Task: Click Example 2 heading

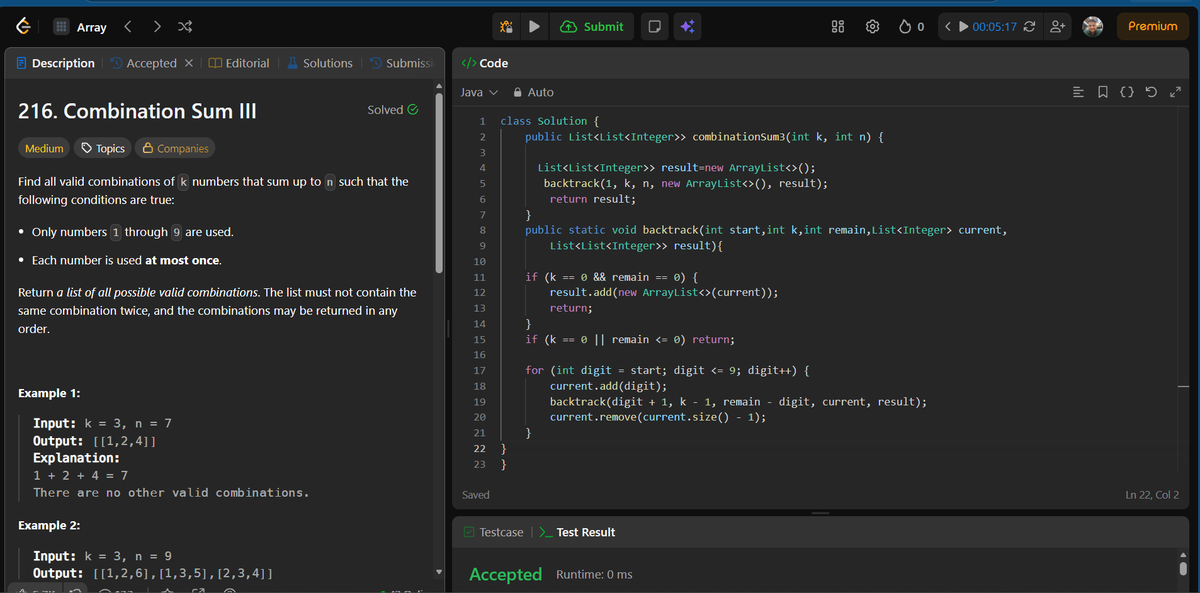Action: click(50, 525)
